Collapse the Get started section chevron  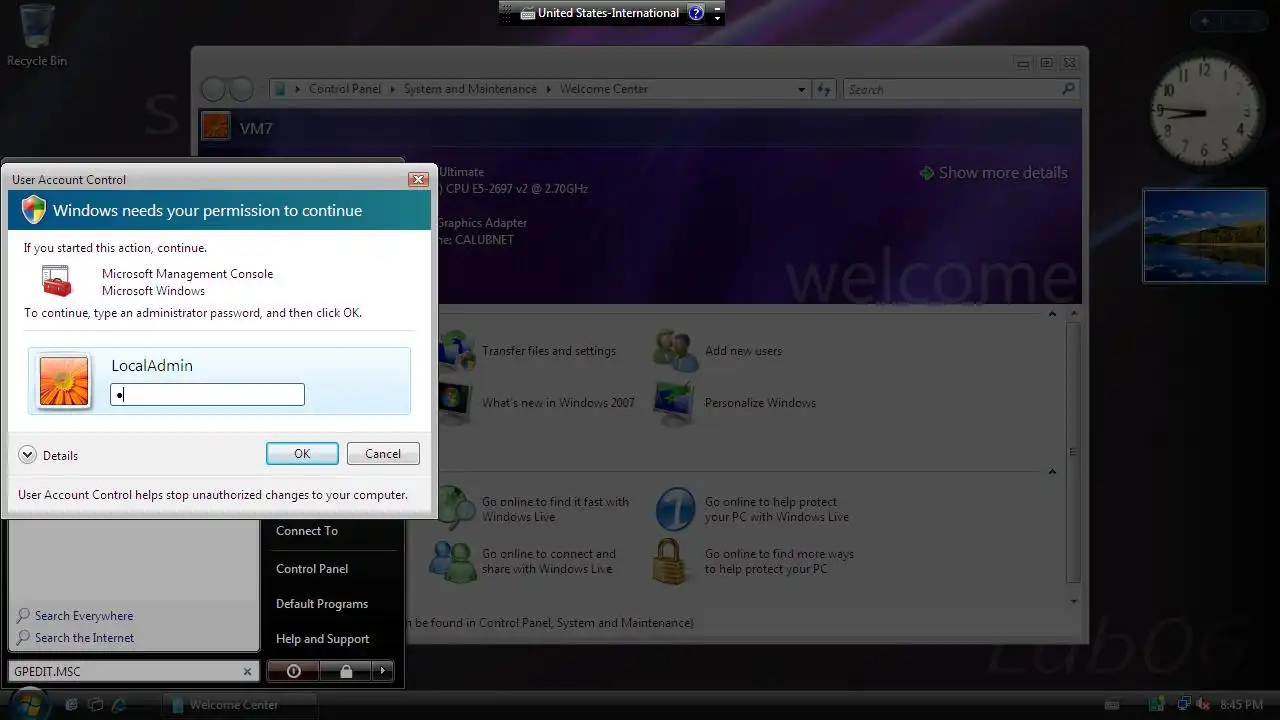click(x=1052, y=314)
